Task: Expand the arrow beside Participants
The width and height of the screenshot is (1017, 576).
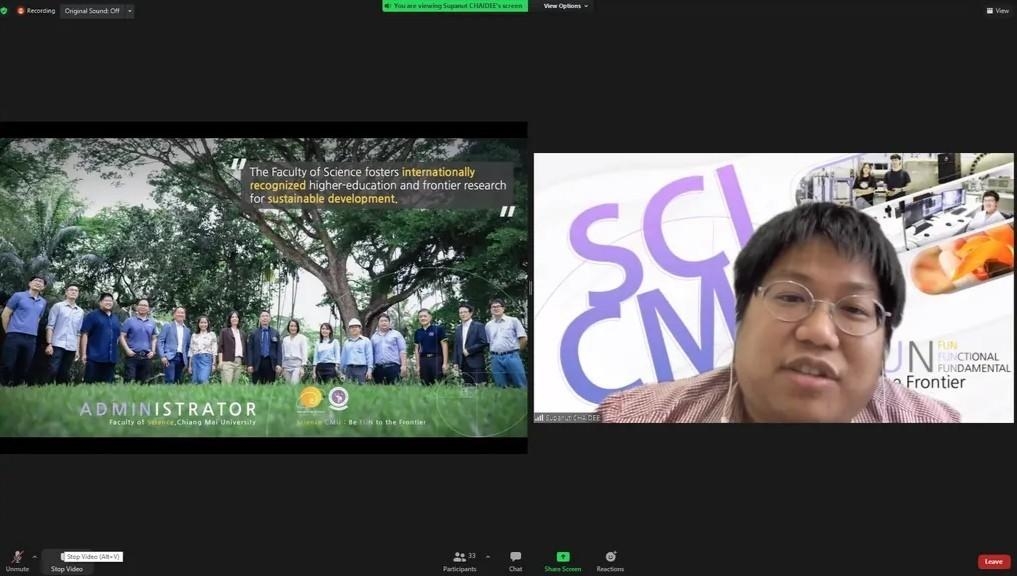Action: coord(488,557)
